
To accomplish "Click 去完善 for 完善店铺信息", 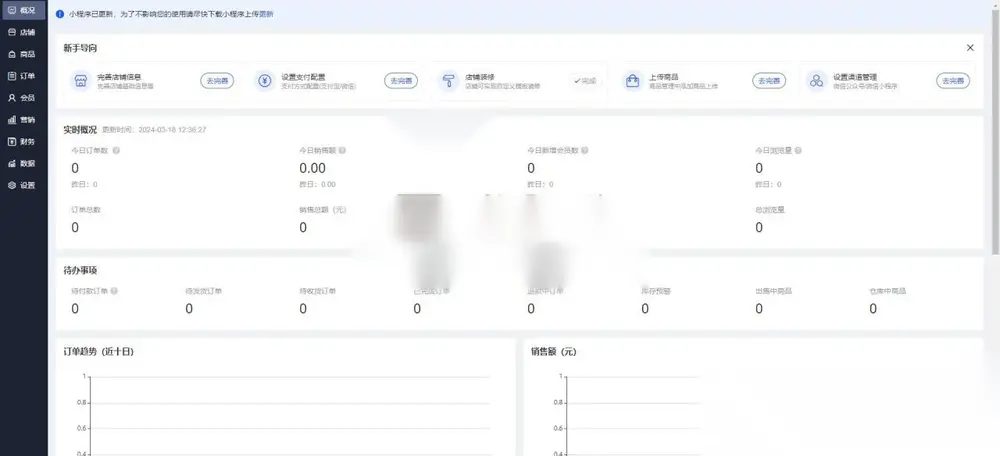I will 217,81.
